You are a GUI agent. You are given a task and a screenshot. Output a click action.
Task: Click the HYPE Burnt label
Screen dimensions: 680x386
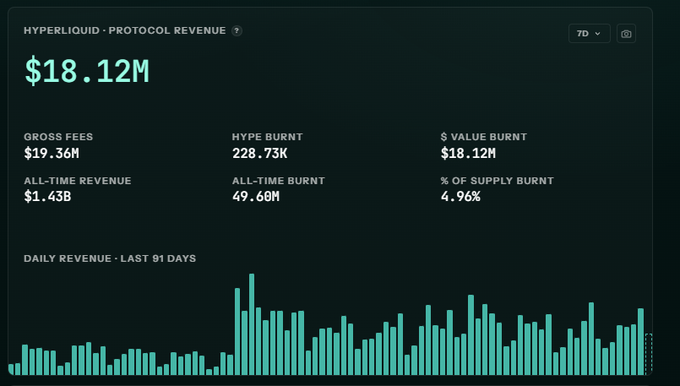click(267, 137)
